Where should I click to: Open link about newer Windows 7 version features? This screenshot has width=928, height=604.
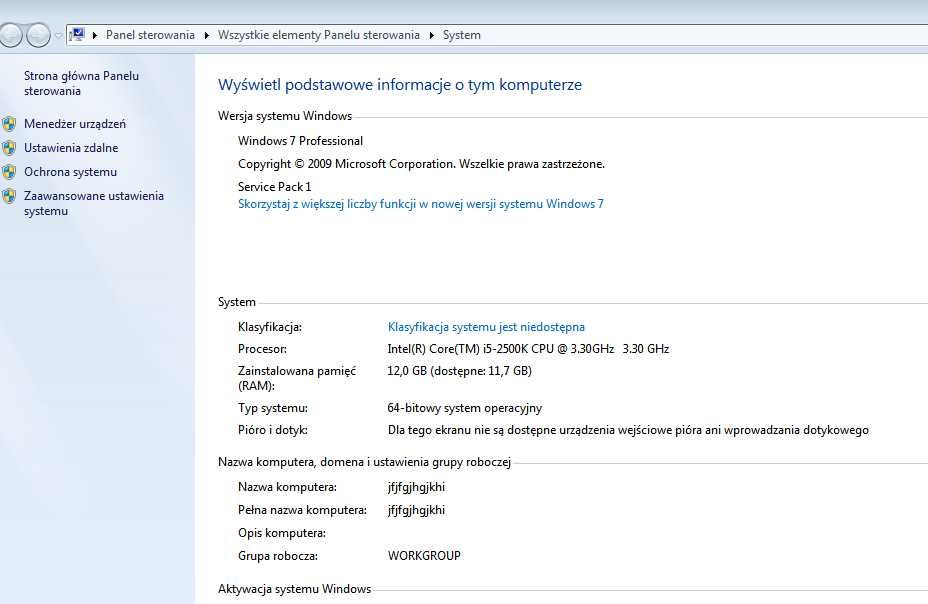[x=421, y=204]
